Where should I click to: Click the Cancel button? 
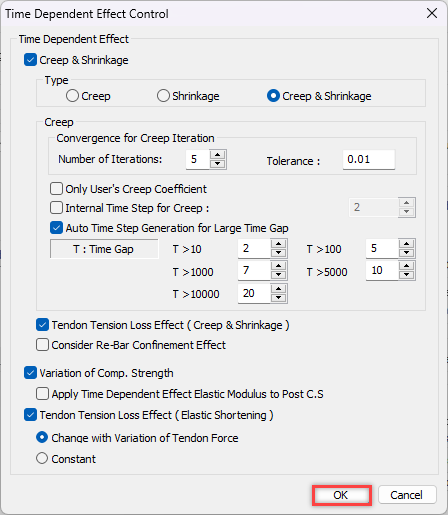point(407,495)
